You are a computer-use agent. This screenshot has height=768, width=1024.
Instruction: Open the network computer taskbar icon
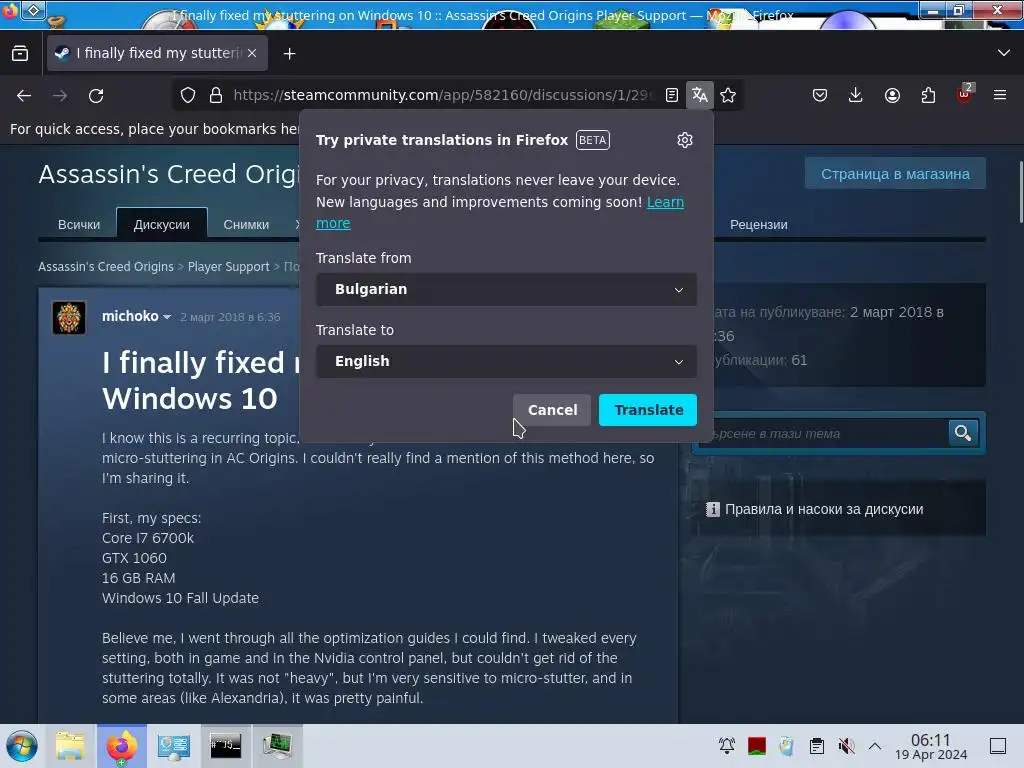tap(173, 746)
